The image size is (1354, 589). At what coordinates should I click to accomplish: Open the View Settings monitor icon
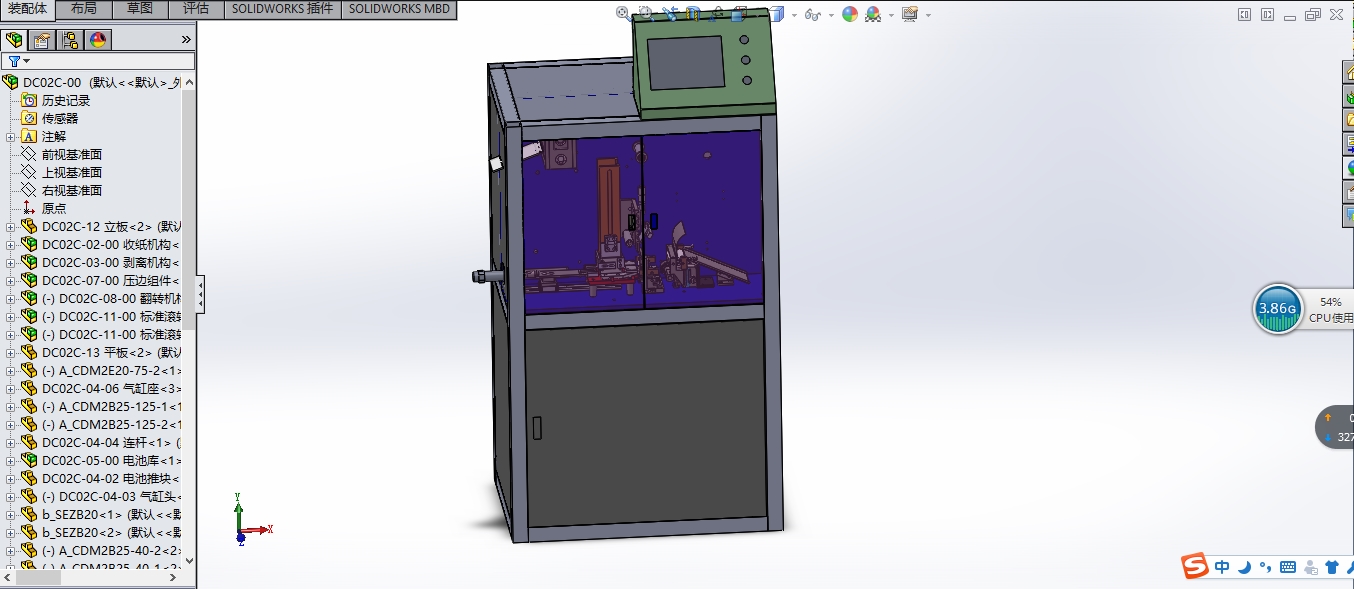click(x=909, y=14)
